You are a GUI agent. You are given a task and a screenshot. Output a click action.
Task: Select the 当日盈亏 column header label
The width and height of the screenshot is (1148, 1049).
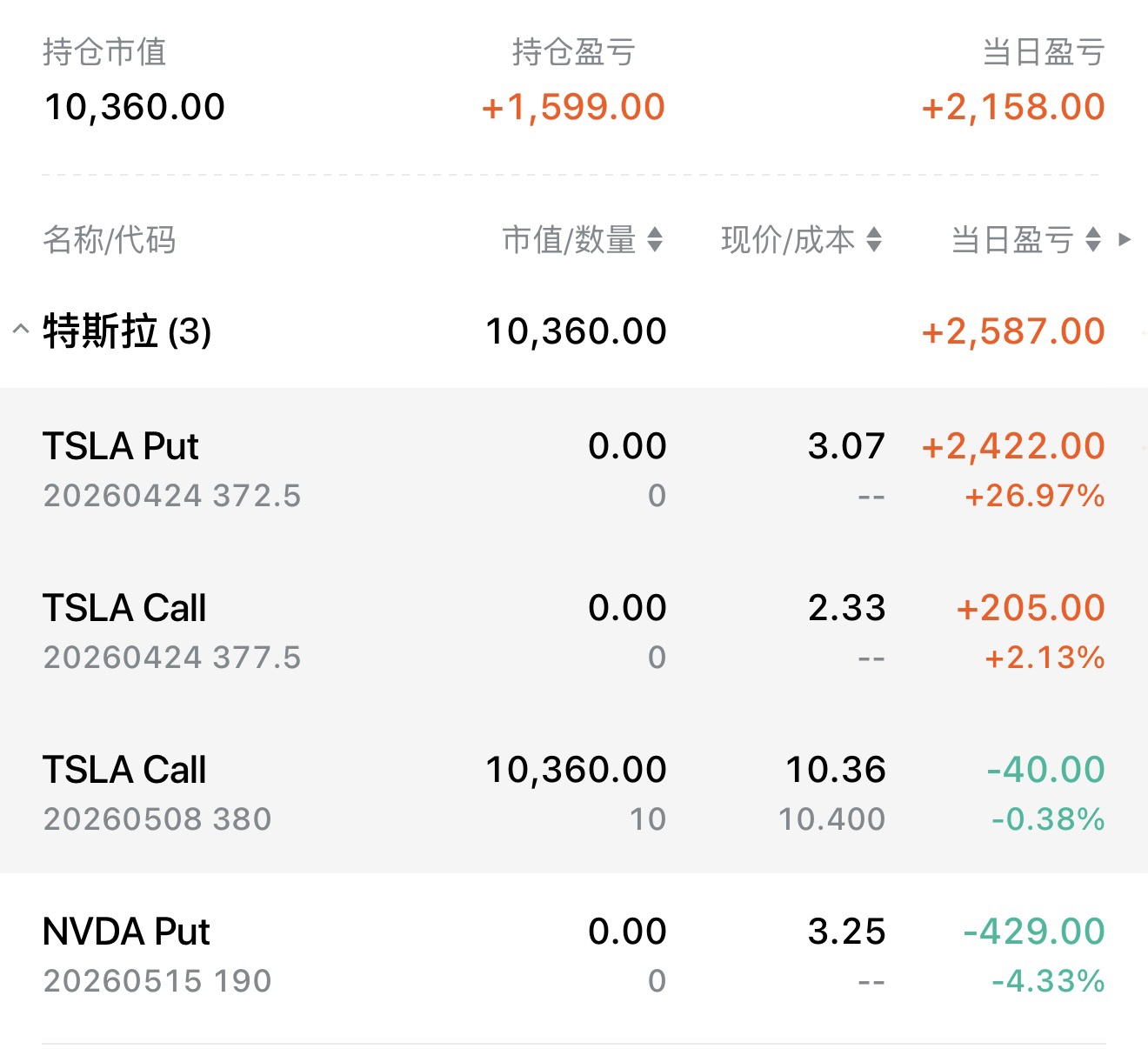pos(1012,239)
